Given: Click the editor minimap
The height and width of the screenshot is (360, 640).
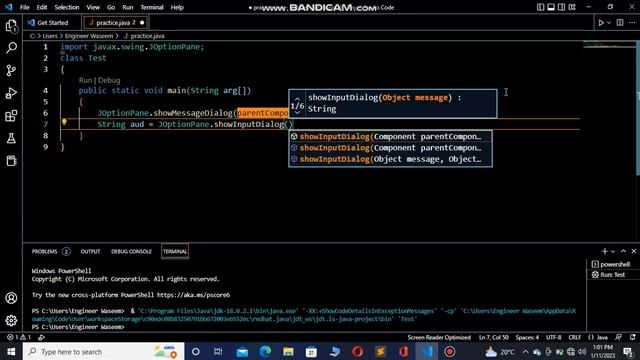Looking at the screenshot, I should tap(608, 45).
